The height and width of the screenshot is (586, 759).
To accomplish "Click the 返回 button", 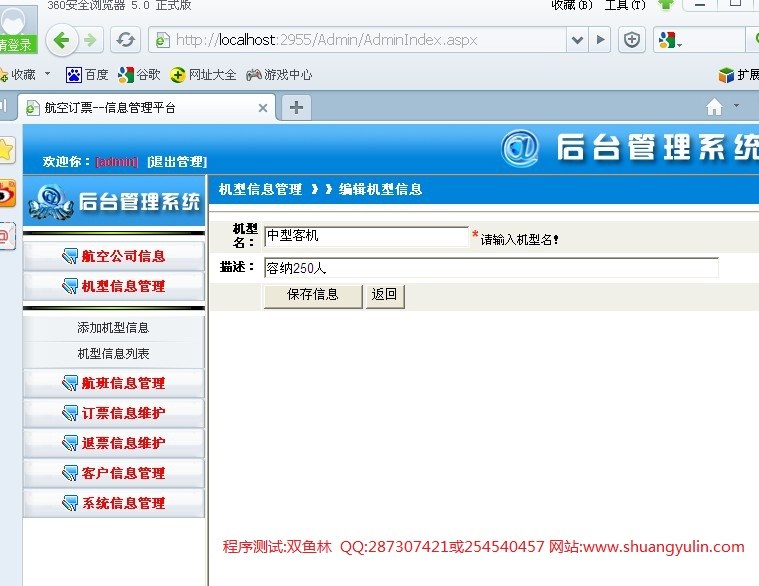I will tap(384, 296).
